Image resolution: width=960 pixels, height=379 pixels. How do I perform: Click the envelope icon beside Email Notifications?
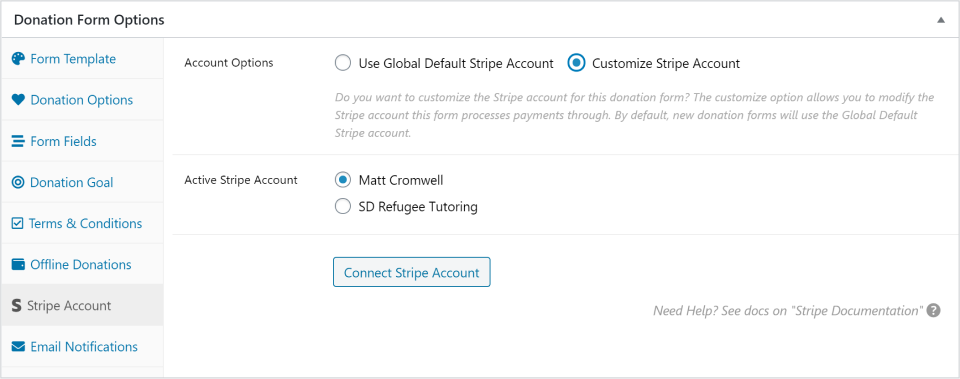tap(18, 347)
